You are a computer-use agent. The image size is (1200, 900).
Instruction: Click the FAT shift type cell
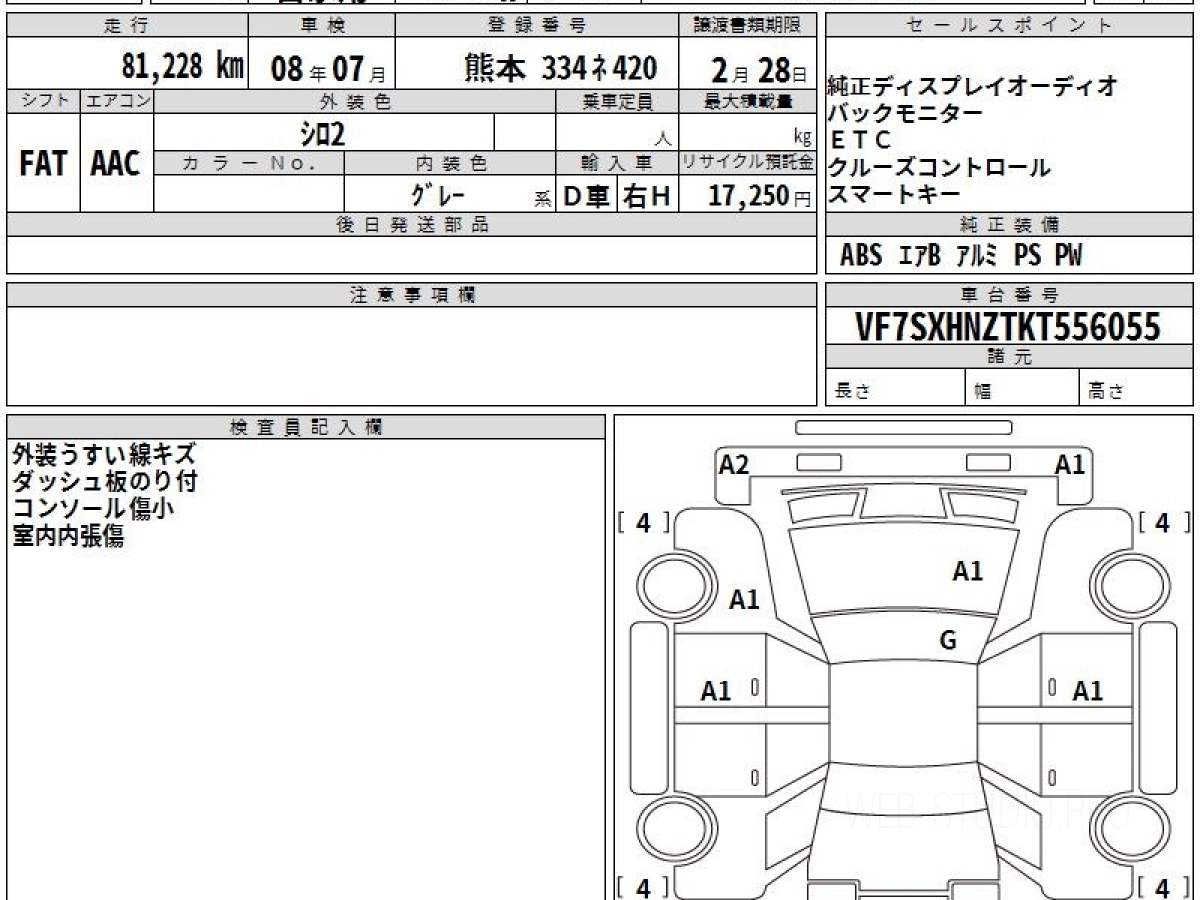43,164
